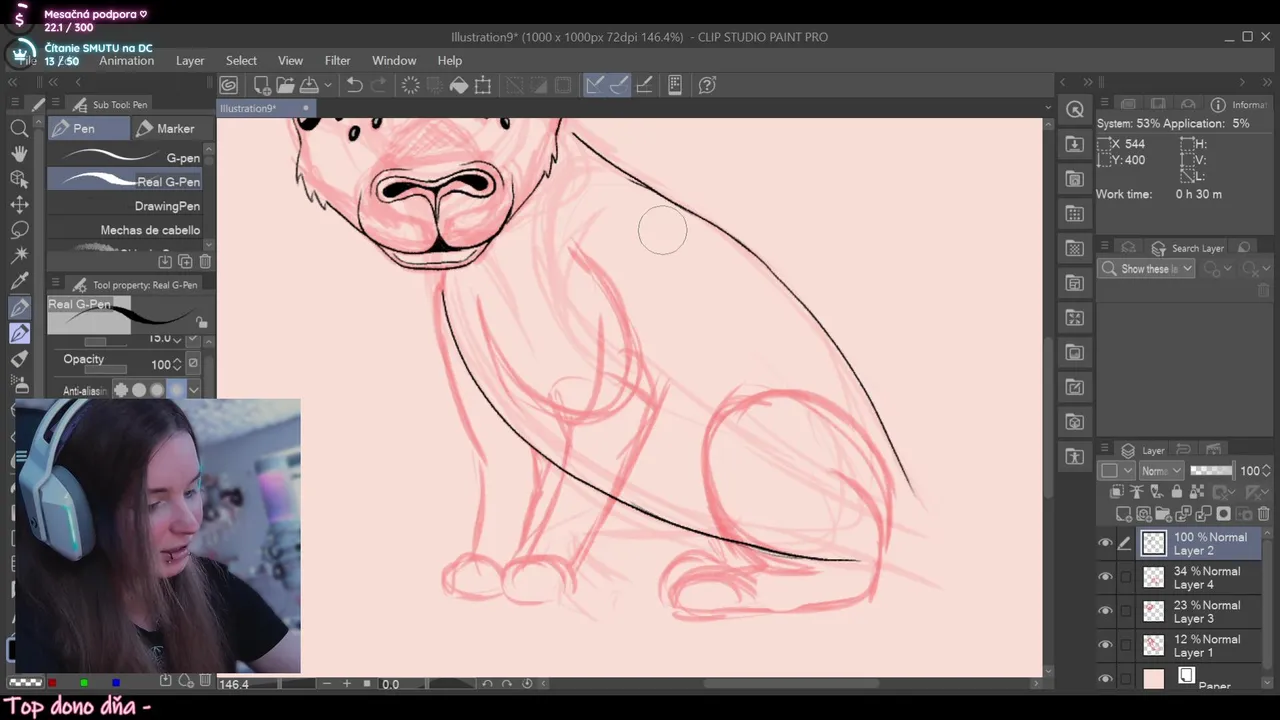Duplicate the sub tool icon
The image size is (1280, 720).
185,261
